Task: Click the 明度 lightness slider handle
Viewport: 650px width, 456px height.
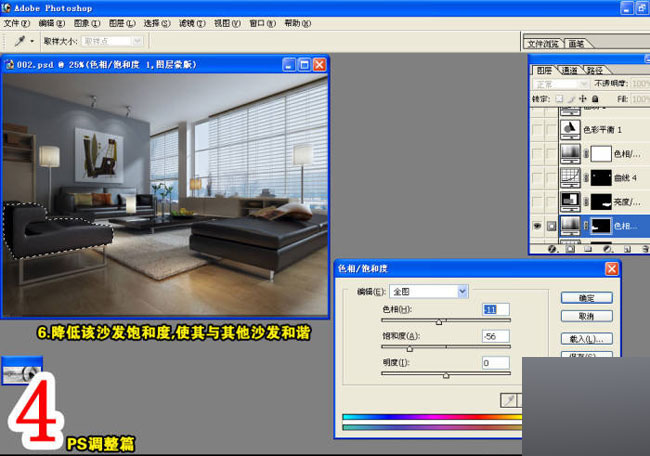Action: (x=446, y=375)
